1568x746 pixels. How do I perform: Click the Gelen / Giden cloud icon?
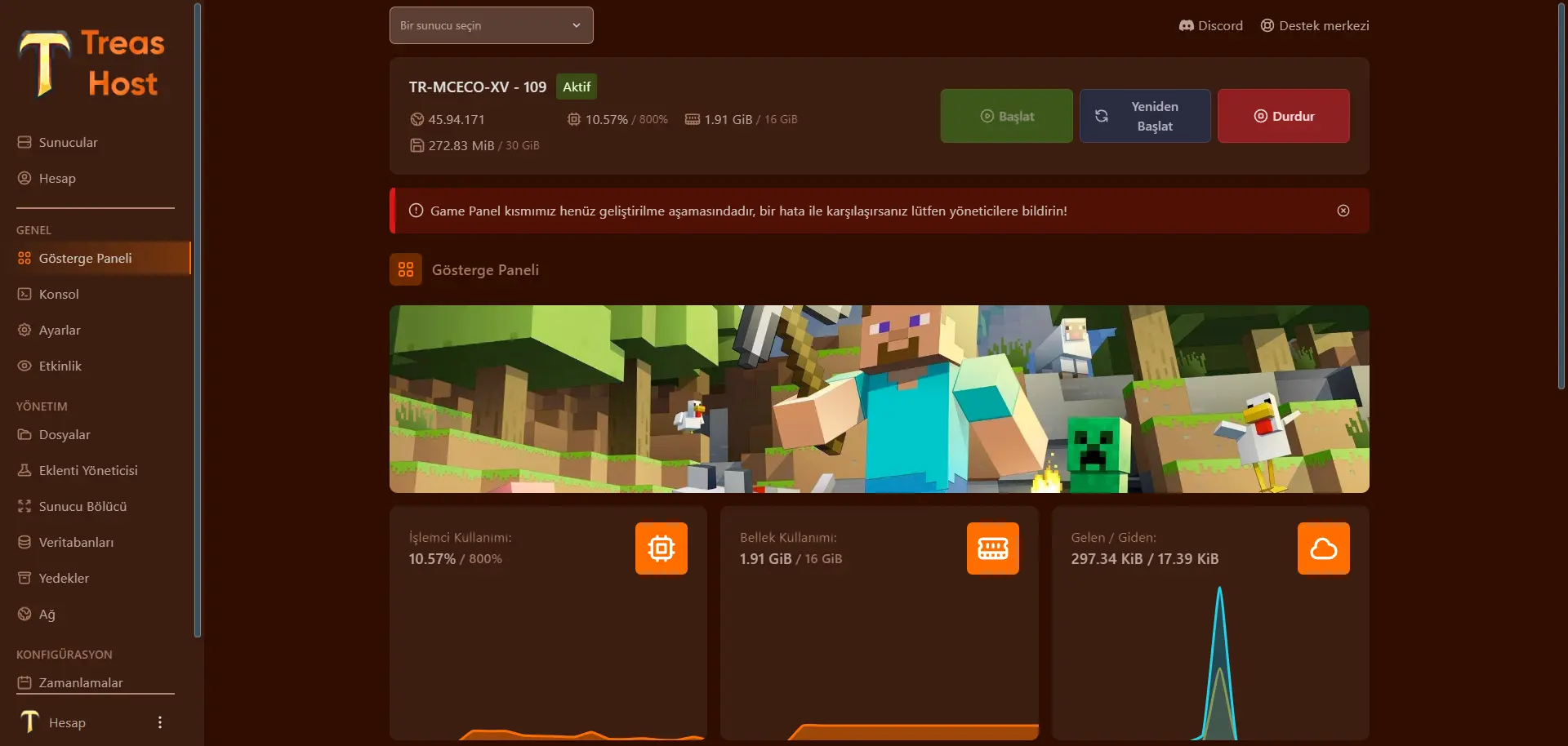[x=1324, y=548]
